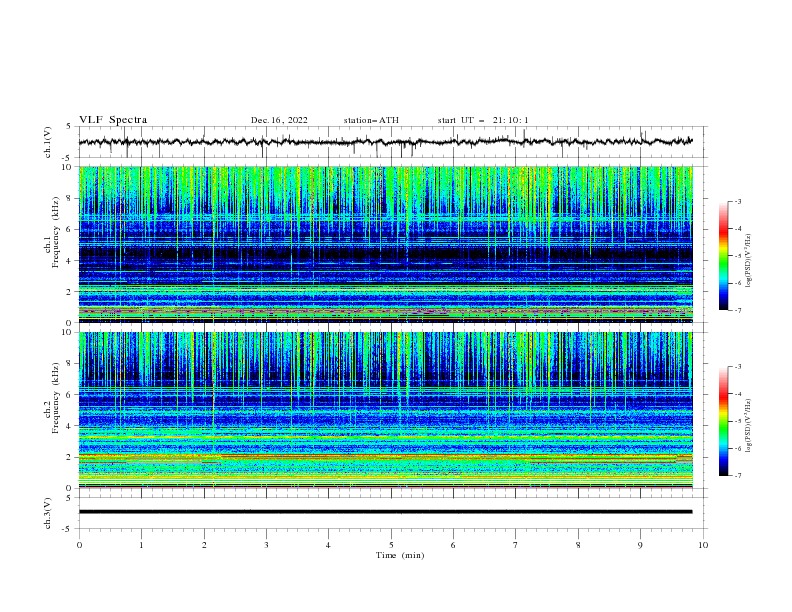Viewport: 792px width, 612px height.
Task: Click the "Time (min)" axis label
Action: click(x=400, y=555)
